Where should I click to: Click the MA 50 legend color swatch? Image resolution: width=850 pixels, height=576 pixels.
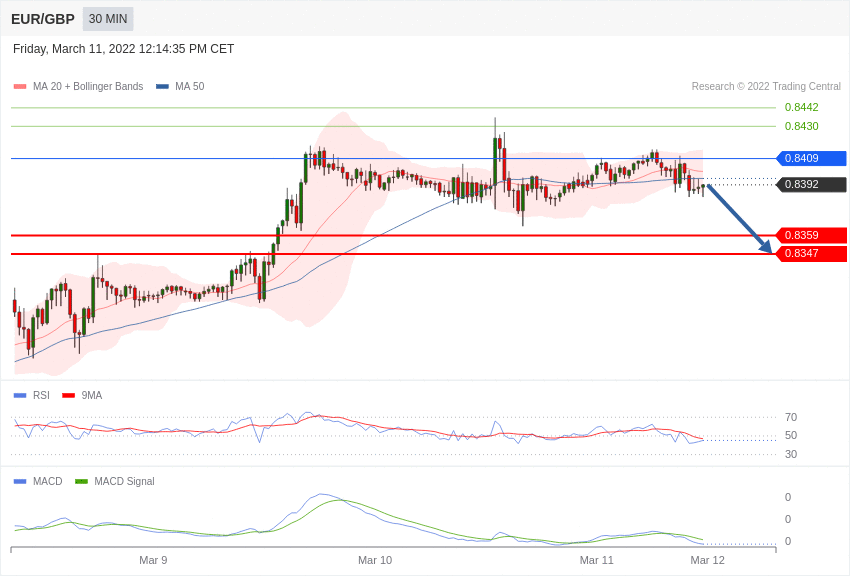click(x=162, y=87)
